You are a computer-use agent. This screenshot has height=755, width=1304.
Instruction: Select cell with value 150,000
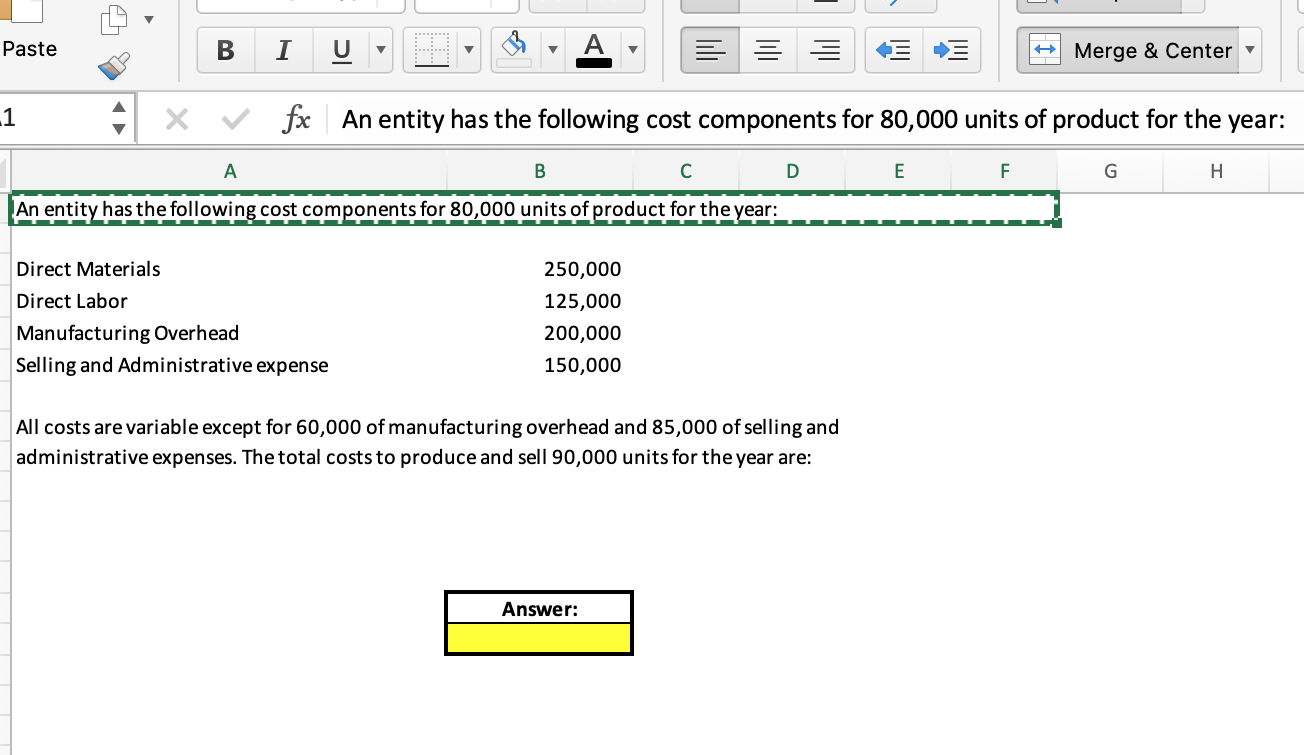point(540,365)
